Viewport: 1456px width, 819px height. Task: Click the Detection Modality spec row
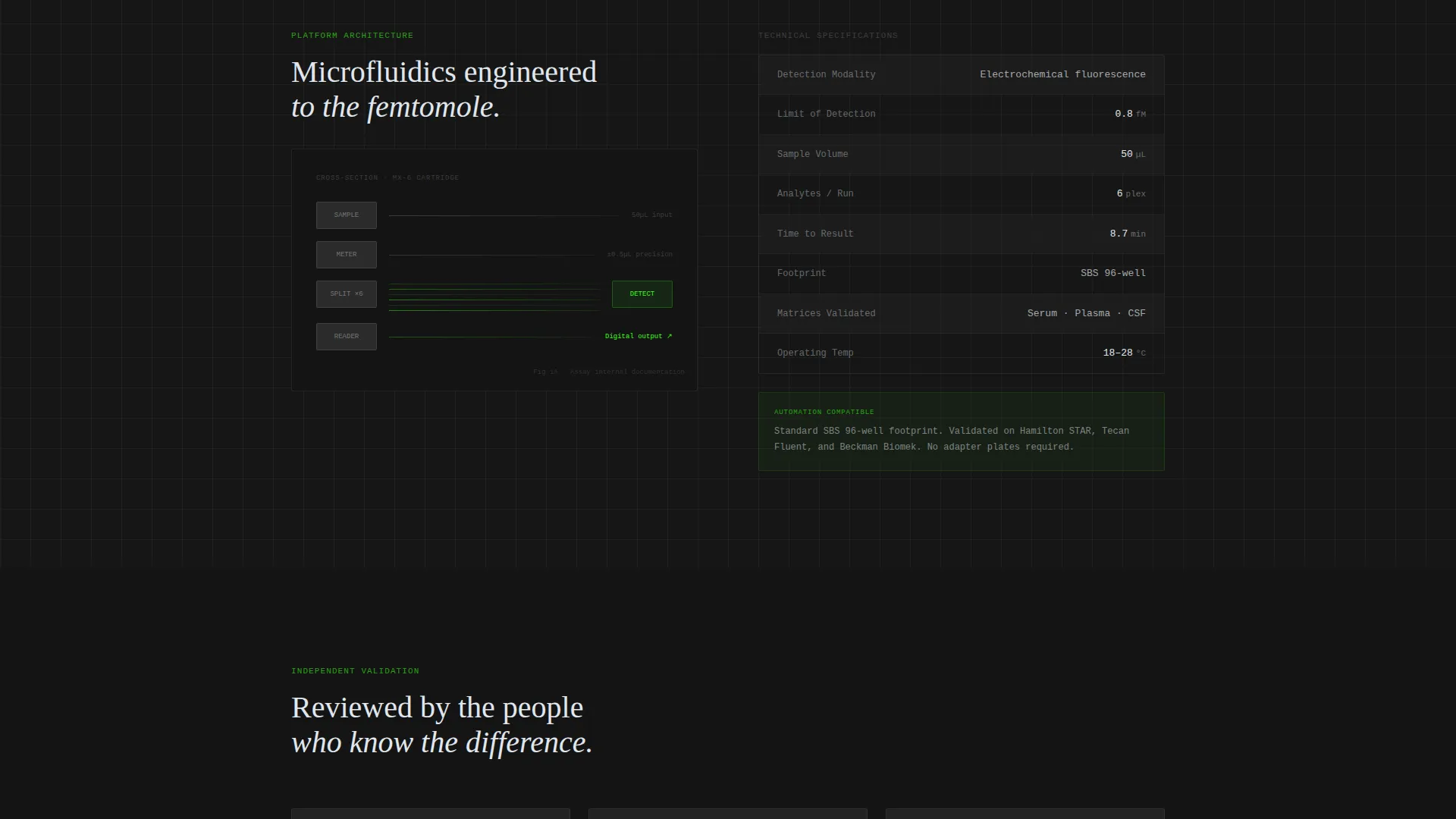tap(961, 74)
